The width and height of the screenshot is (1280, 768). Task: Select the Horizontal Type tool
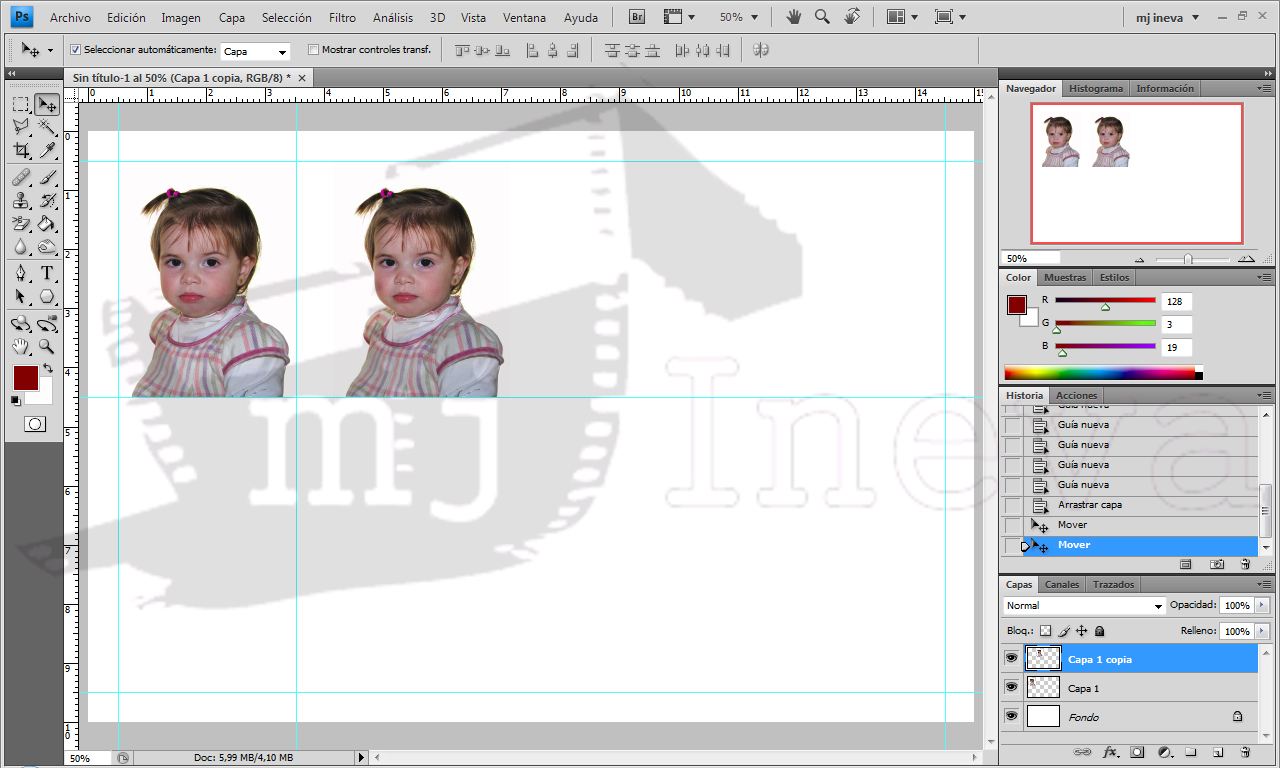[47, 274]
